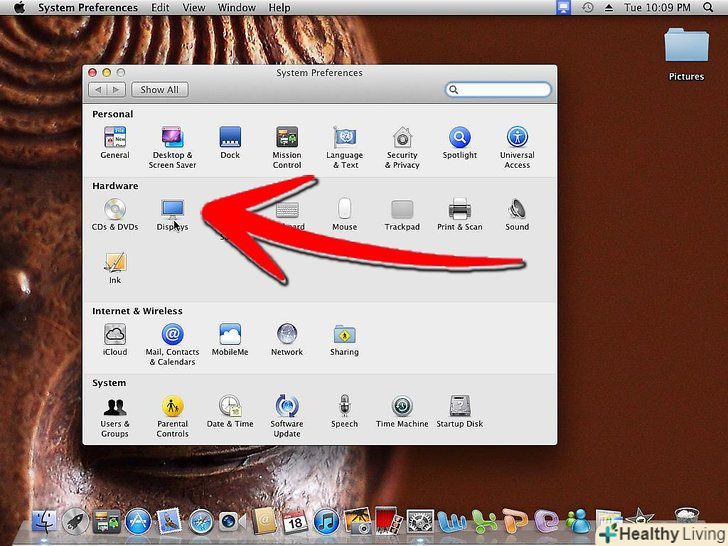Open Users & Groups preferences
The height and width of the screenshot is (546, 728).
pyautogui.click(x=115, y=416)
